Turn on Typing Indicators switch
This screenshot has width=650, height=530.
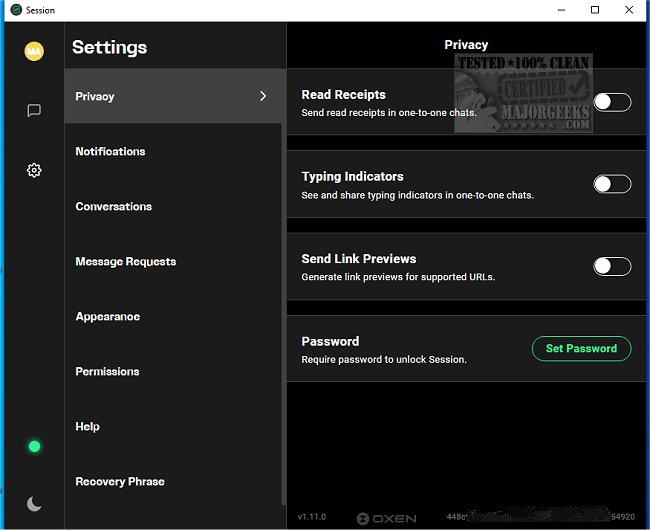[x=612, y=184]
